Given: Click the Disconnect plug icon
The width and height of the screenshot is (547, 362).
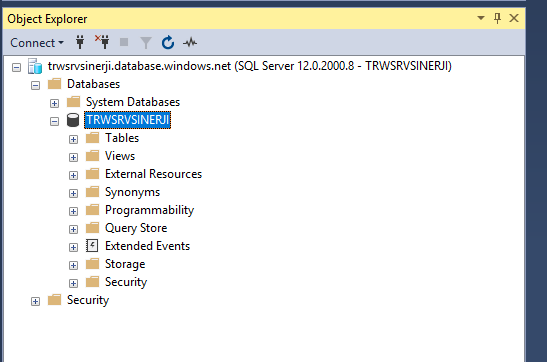Looking at the screenshot, I should pyautogui.click(x=102, y=42).
